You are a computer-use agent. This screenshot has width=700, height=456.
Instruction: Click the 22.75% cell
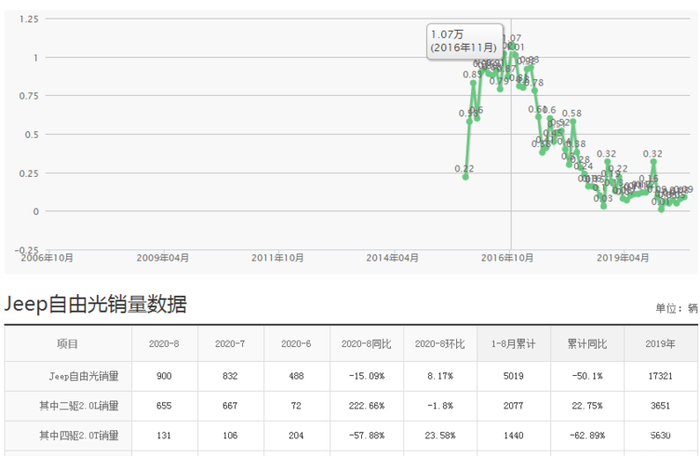(587, 406)
